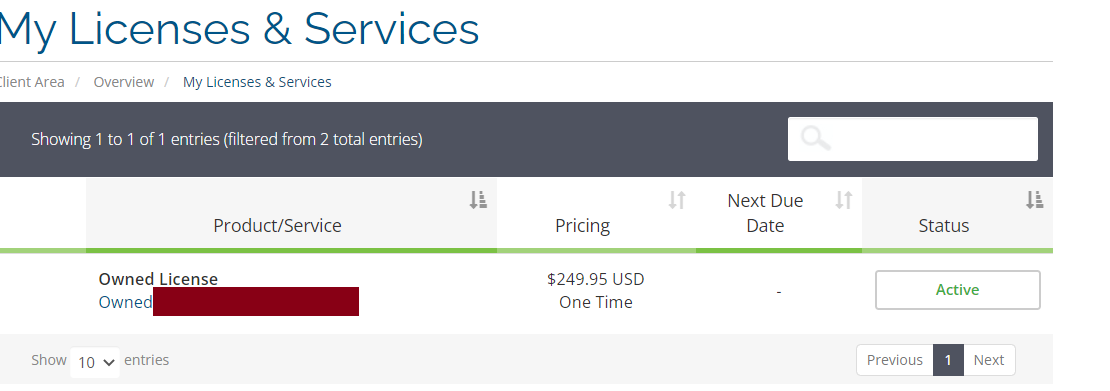This screenshot has width=1110, height=391.
Task: Go to the Client Area breadcrumb
Action: click(x=30, y=82)
